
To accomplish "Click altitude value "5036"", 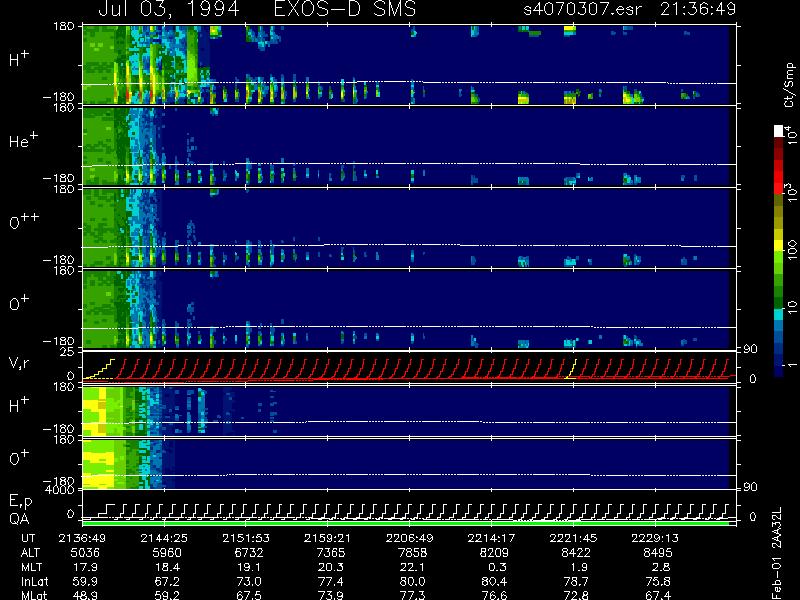I will (x=85, y=553).
